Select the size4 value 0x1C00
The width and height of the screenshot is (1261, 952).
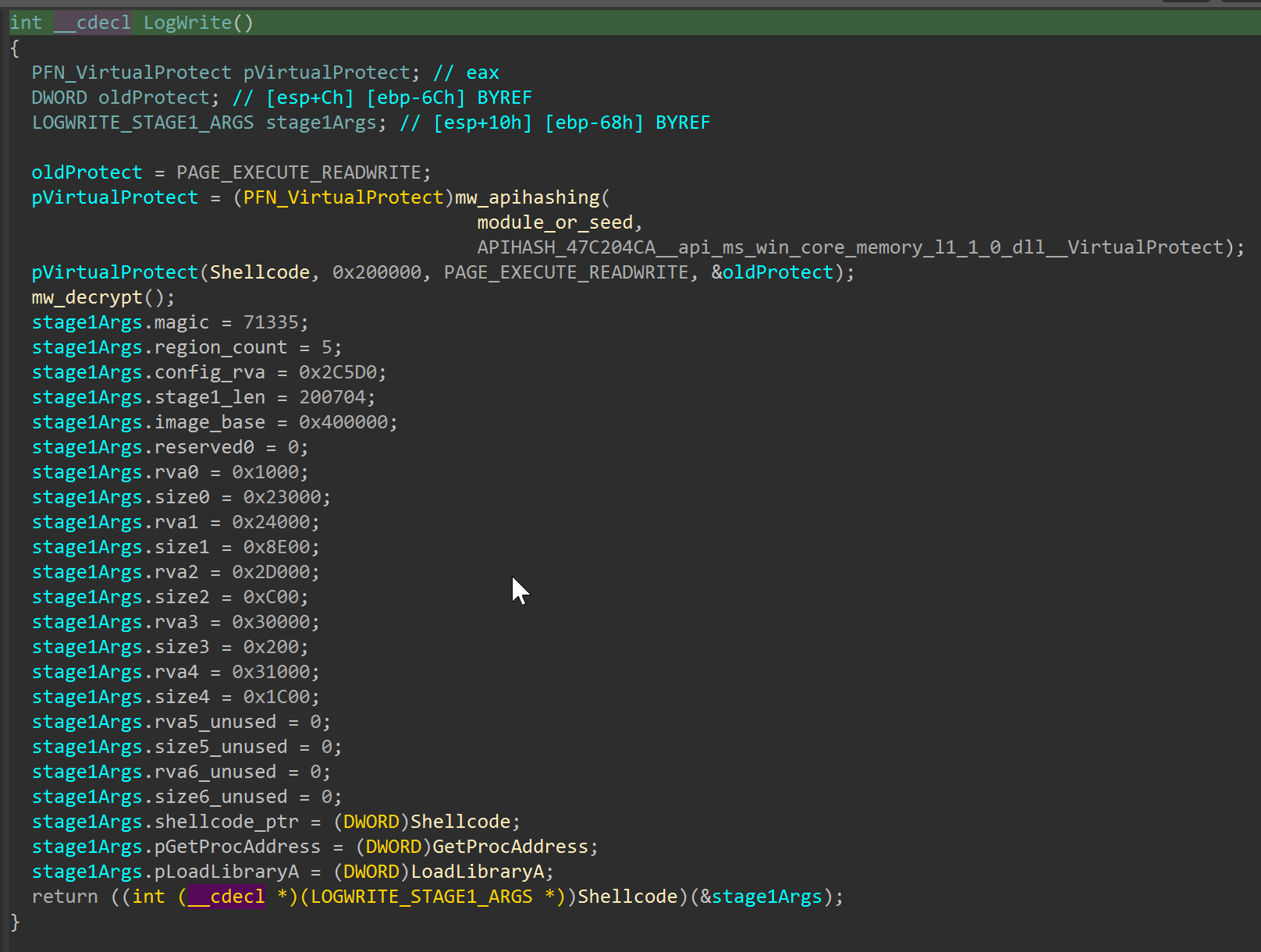click(x=276, y=697)
